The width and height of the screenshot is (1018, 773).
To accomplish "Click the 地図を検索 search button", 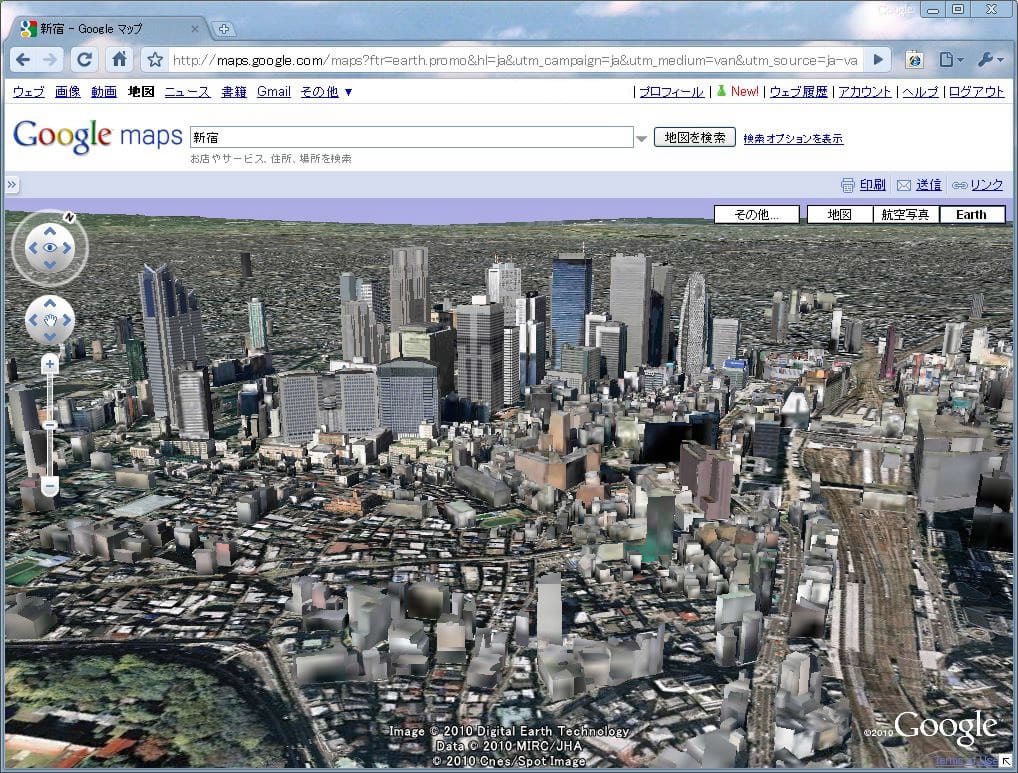I will coord(694,137).
